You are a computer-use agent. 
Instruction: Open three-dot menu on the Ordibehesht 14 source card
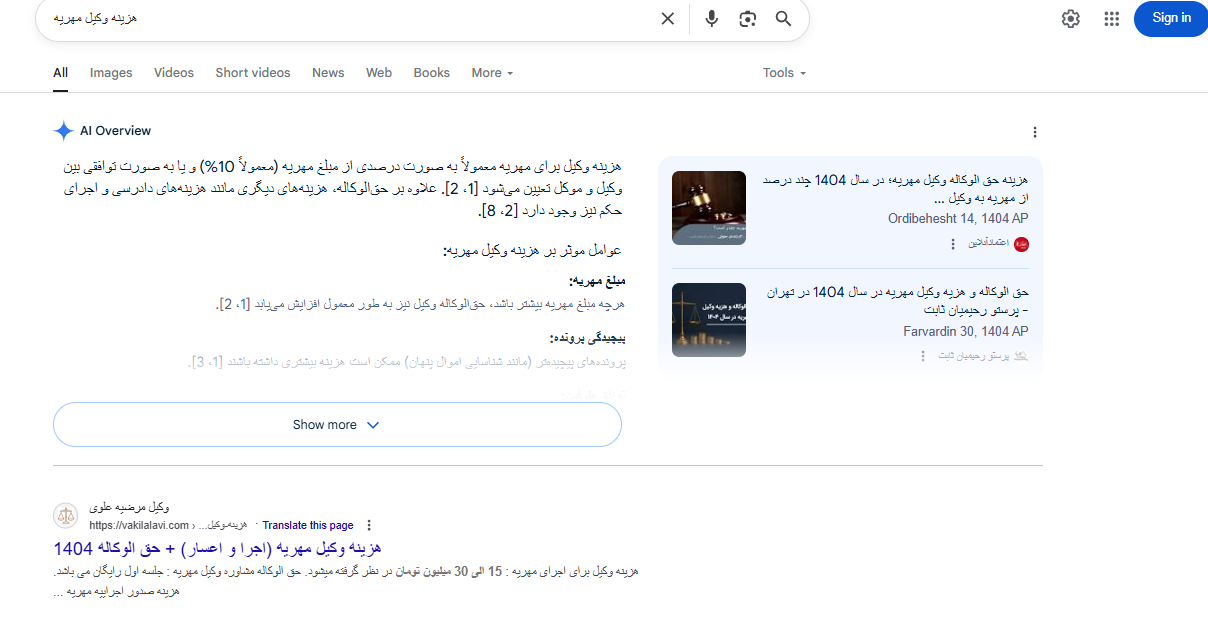953,244
